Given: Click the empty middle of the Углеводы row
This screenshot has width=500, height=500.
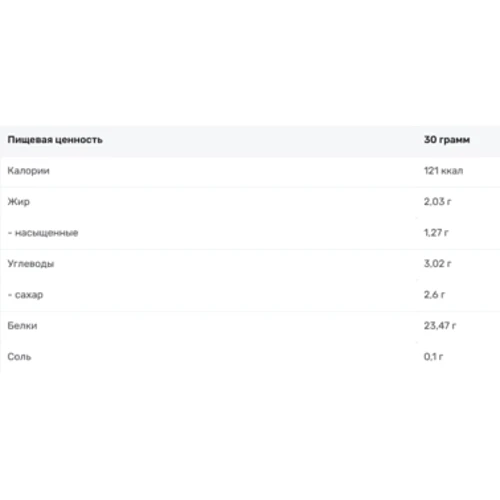Looking at the screenshot, I should 233,264.
